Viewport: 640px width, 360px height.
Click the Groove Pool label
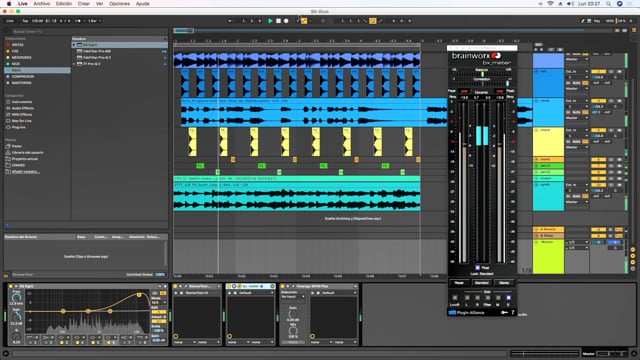click(22, 275)
